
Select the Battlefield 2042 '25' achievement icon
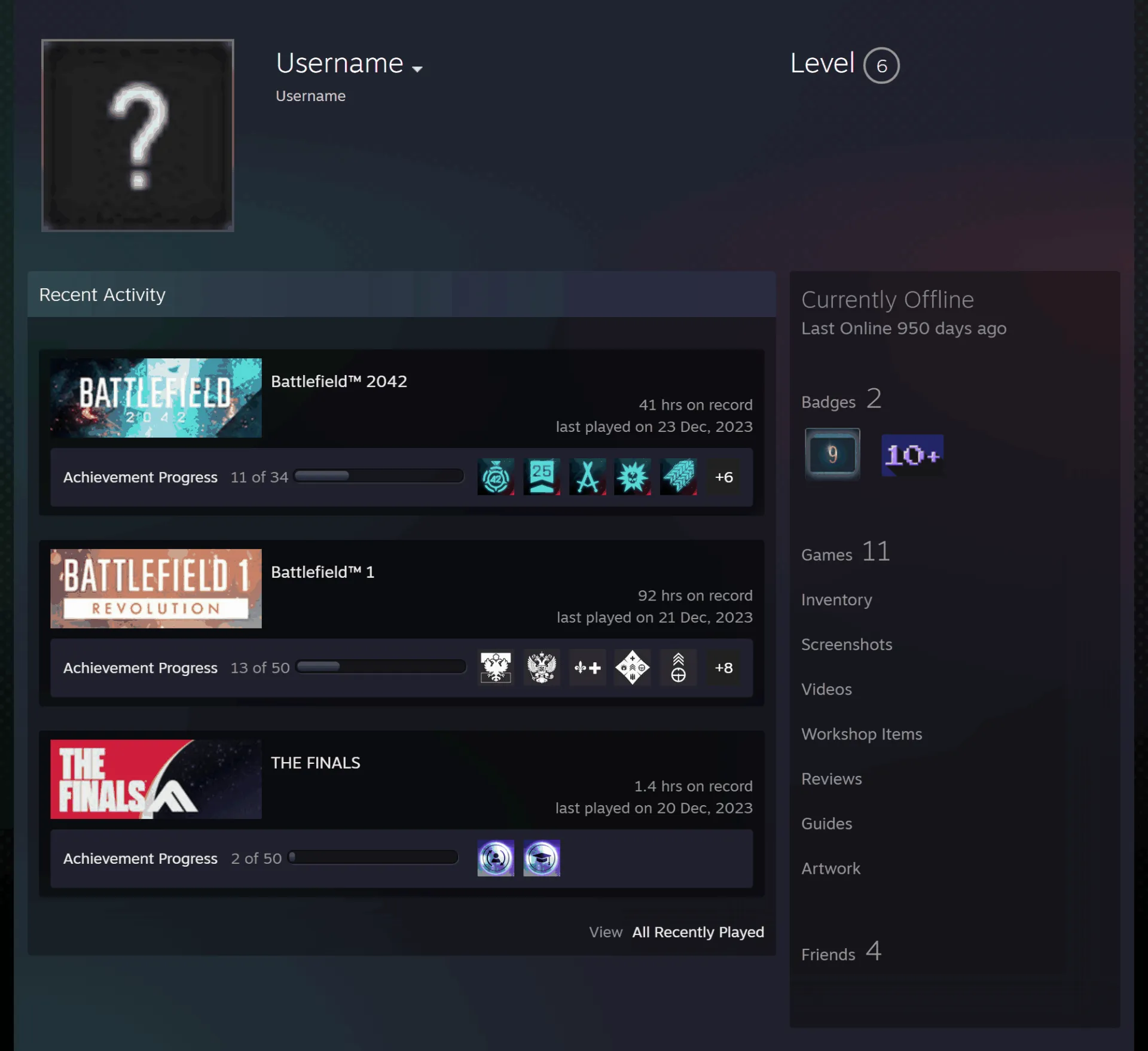(x=542, y=477)
